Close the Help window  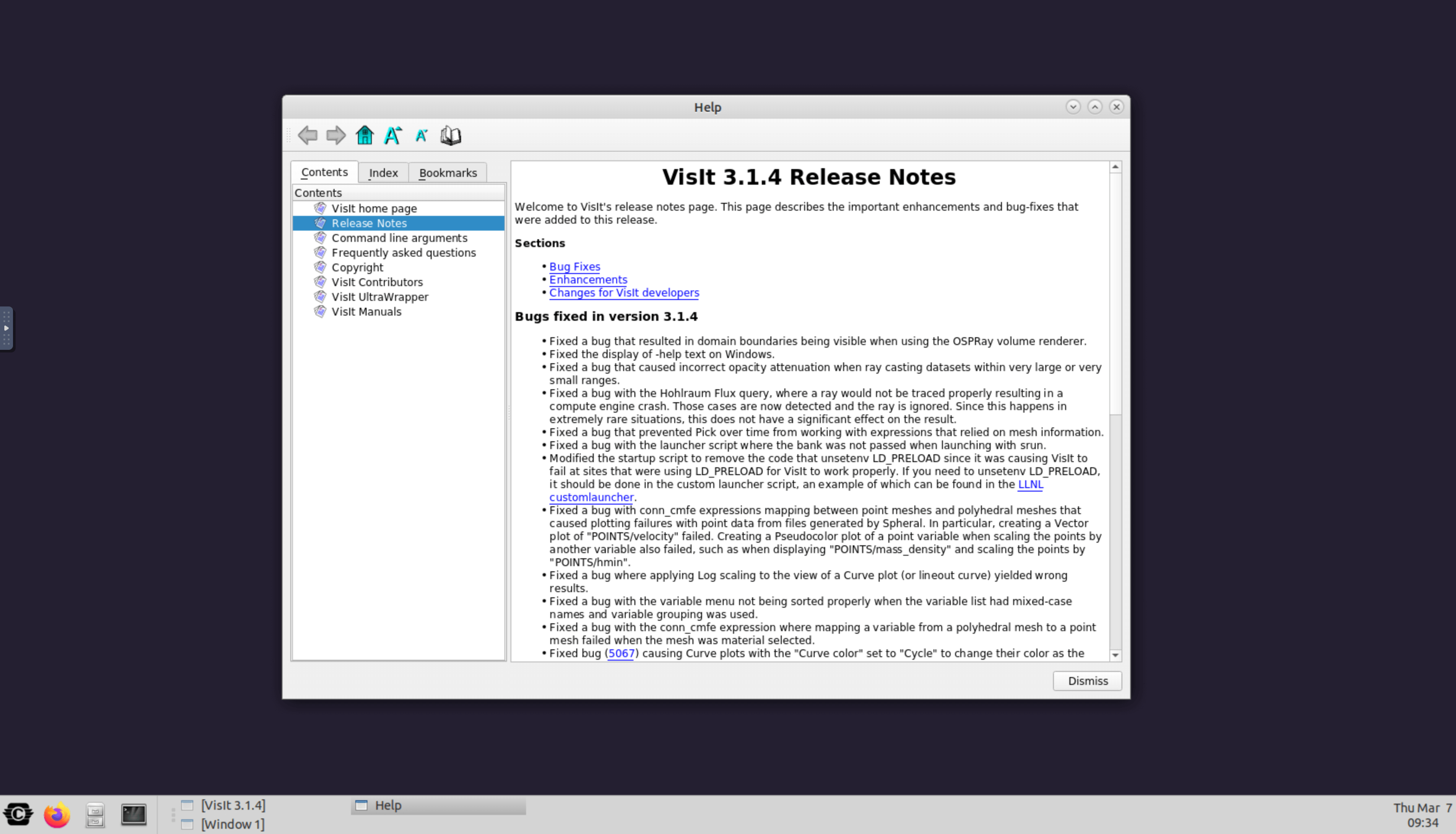tap(1116, 107)
